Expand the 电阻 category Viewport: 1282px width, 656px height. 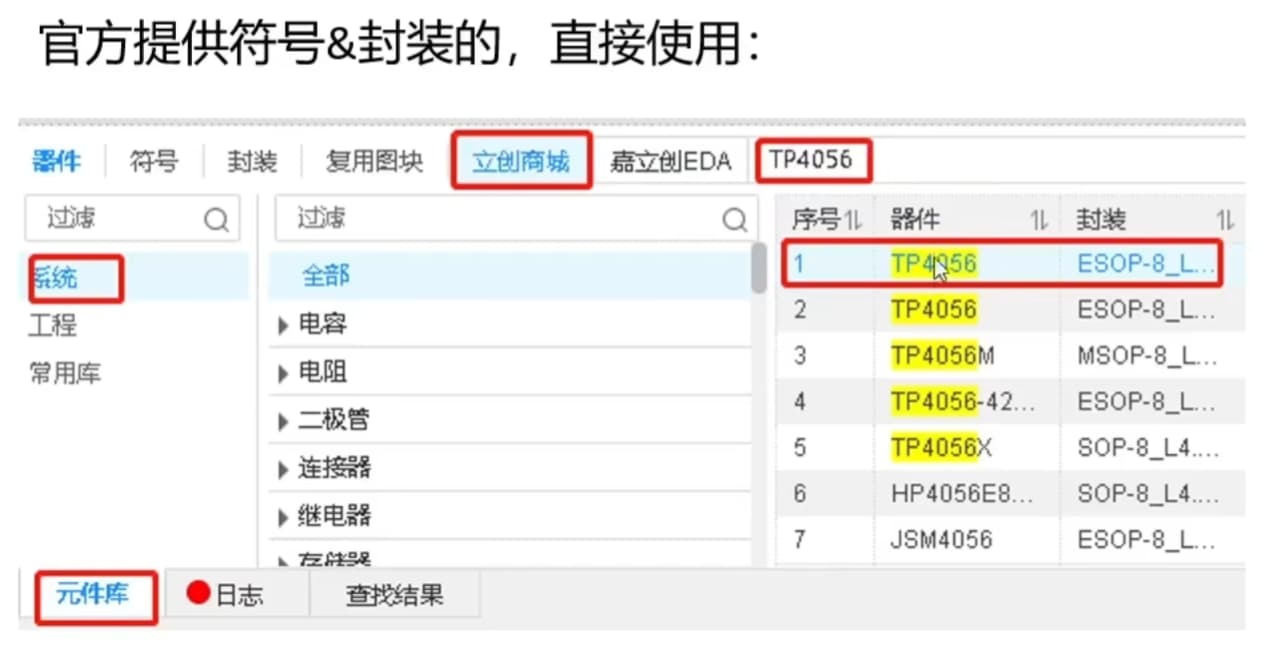[284, 374]
